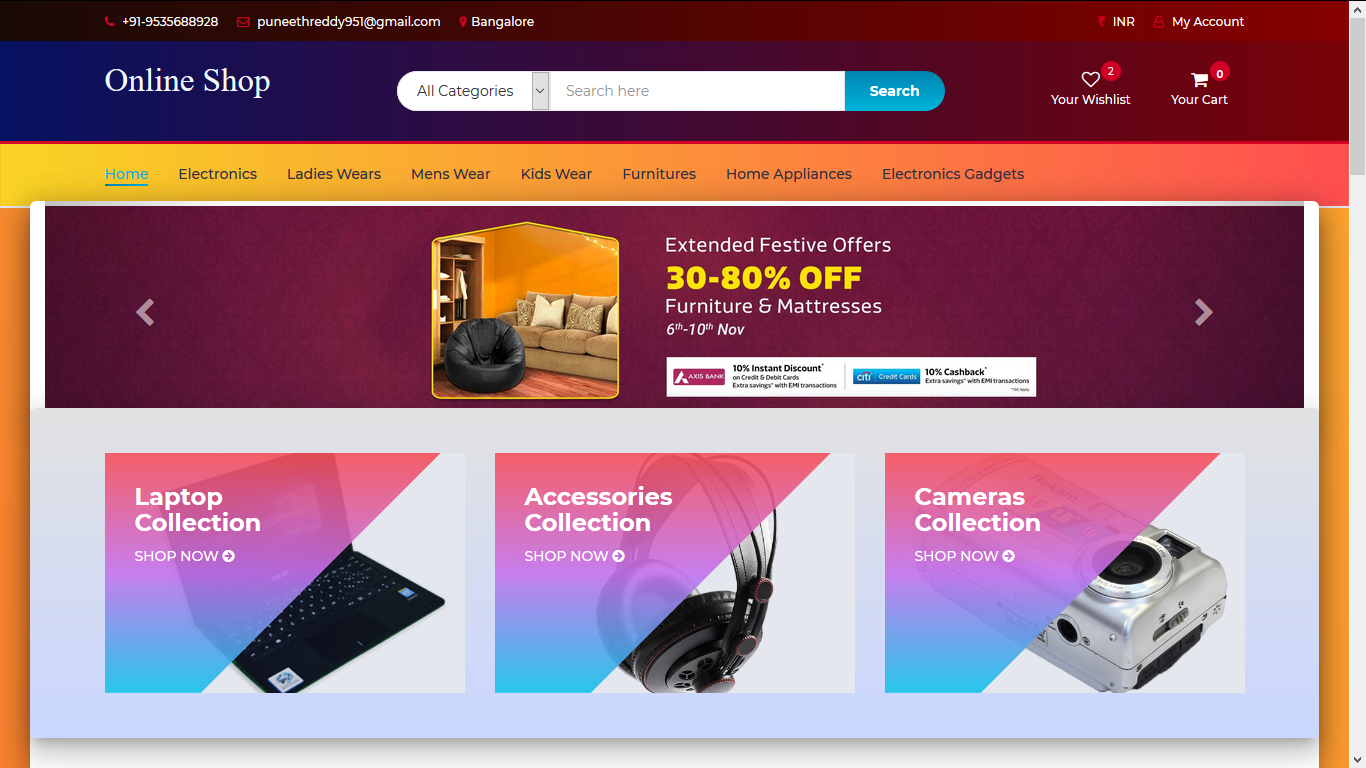The height and width of the screenshot is (768, 1366).
Task: Open the Electronics menu item
Action: [218, 174]
